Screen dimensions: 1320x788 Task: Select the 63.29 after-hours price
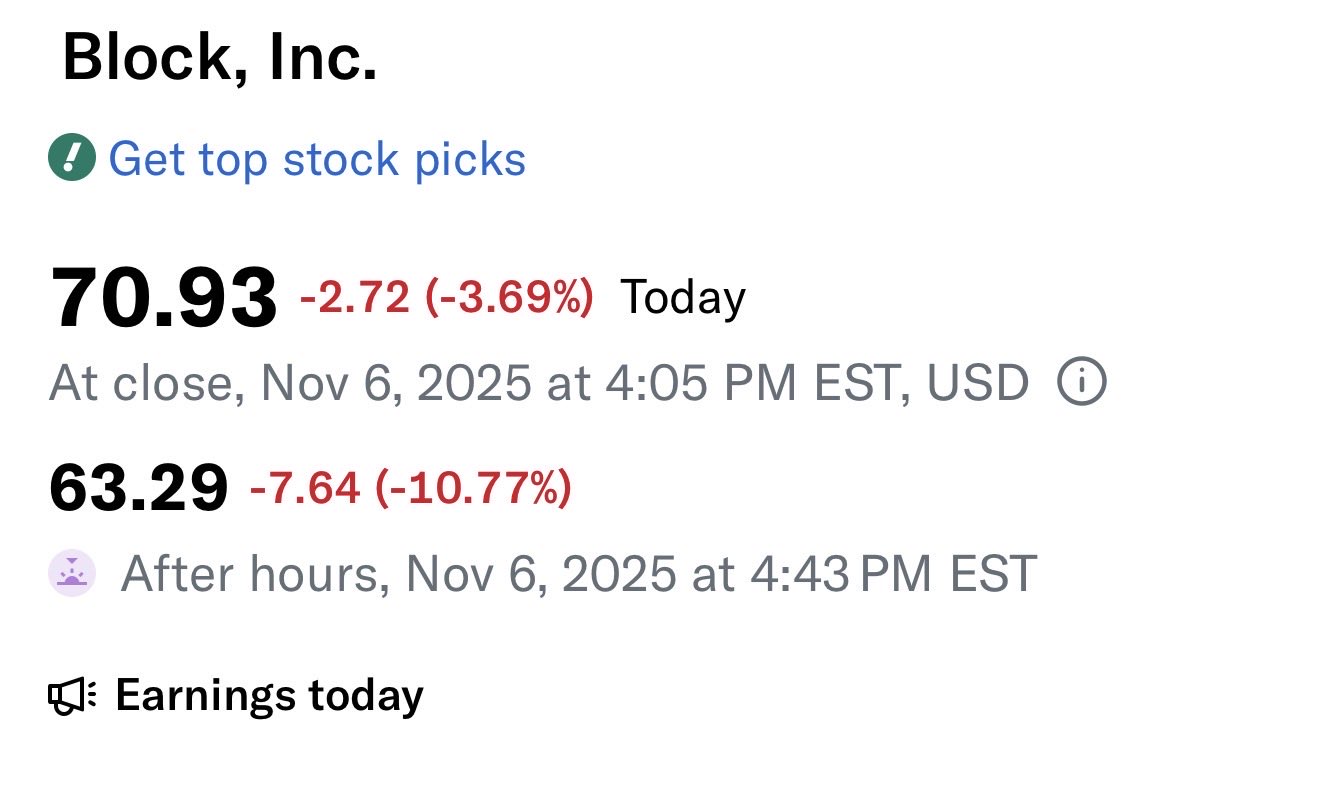tap(139, 489)
